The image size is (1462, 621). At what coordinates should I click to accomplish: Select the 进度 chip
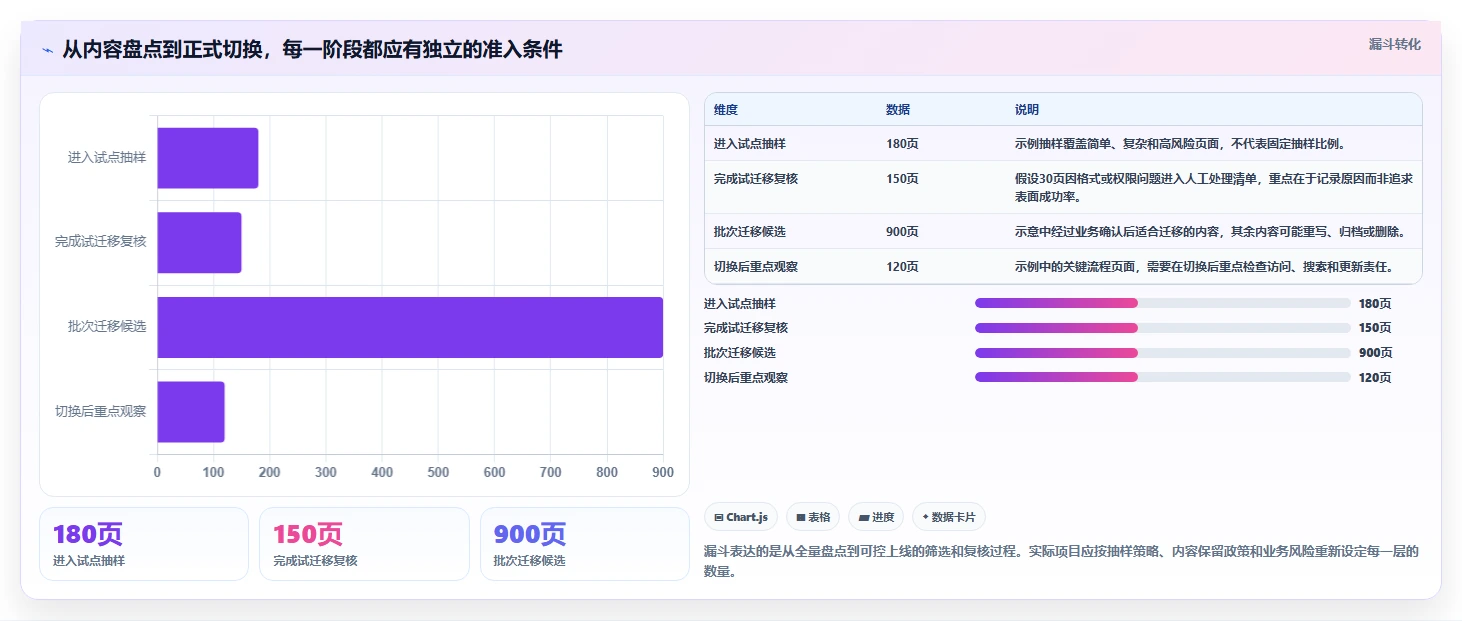click(876, 517)
